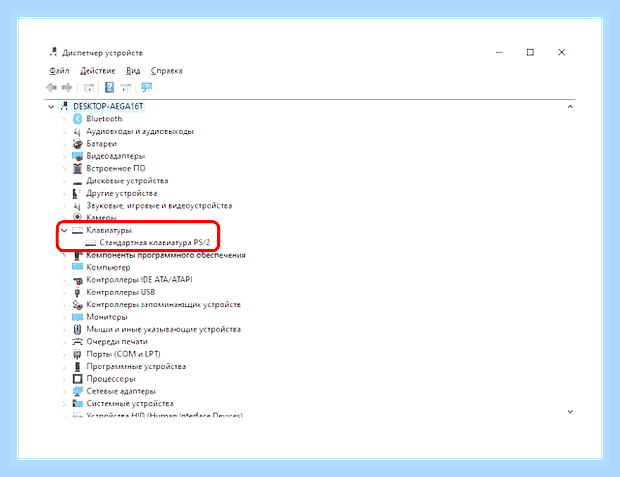
Task: Click the Back arrow toolbar icon
Action: [51, 87]
